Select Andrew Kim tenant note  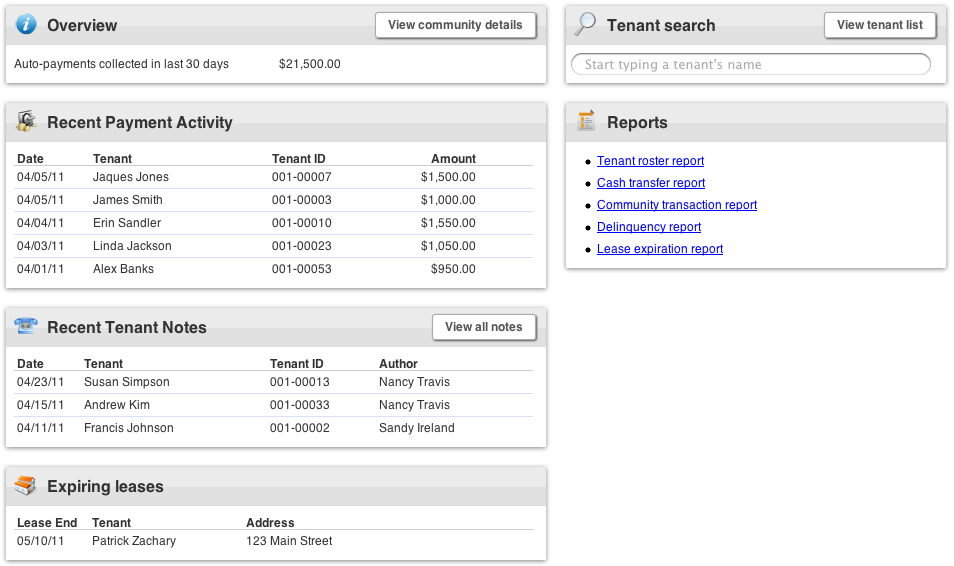(274, 405)
